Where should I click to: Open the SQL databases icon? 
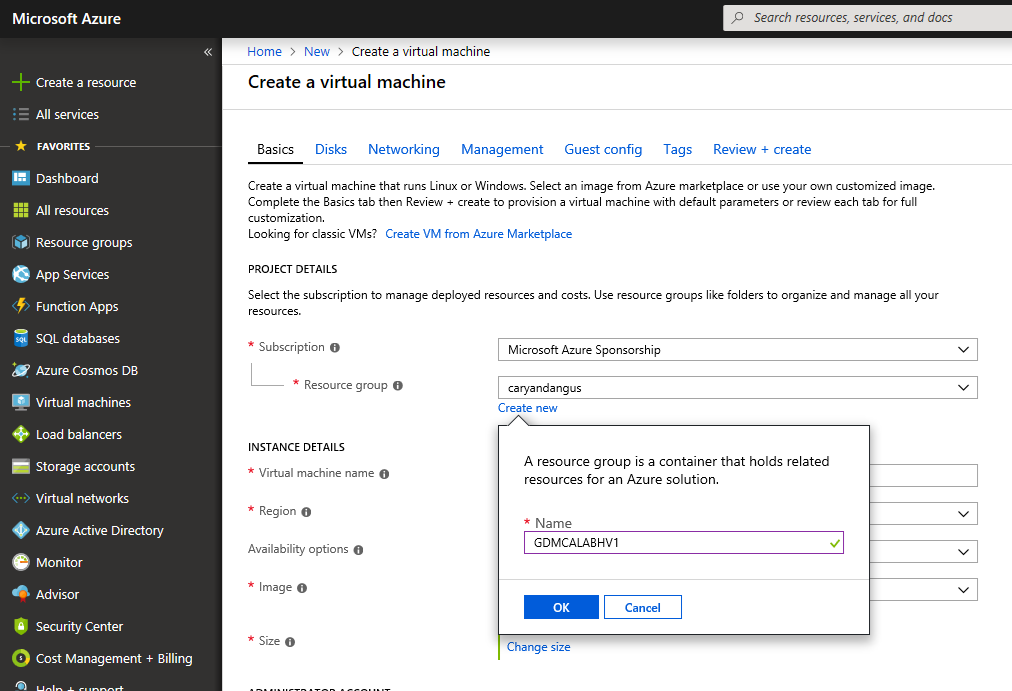click(x=21, y=338)
